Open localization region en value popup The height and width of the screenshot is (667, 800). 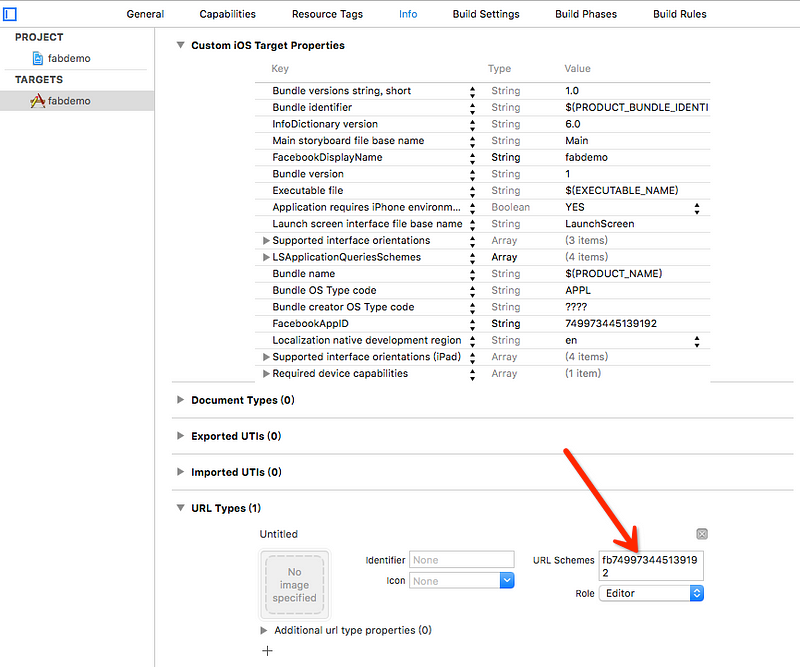[x=697, y=340]
